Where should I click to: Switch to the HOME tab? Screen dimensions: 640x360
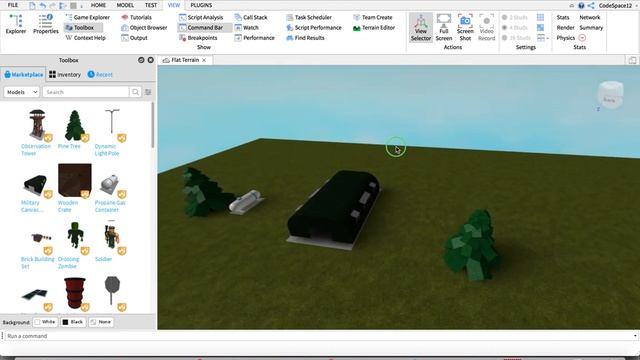(x=98, y=5)
